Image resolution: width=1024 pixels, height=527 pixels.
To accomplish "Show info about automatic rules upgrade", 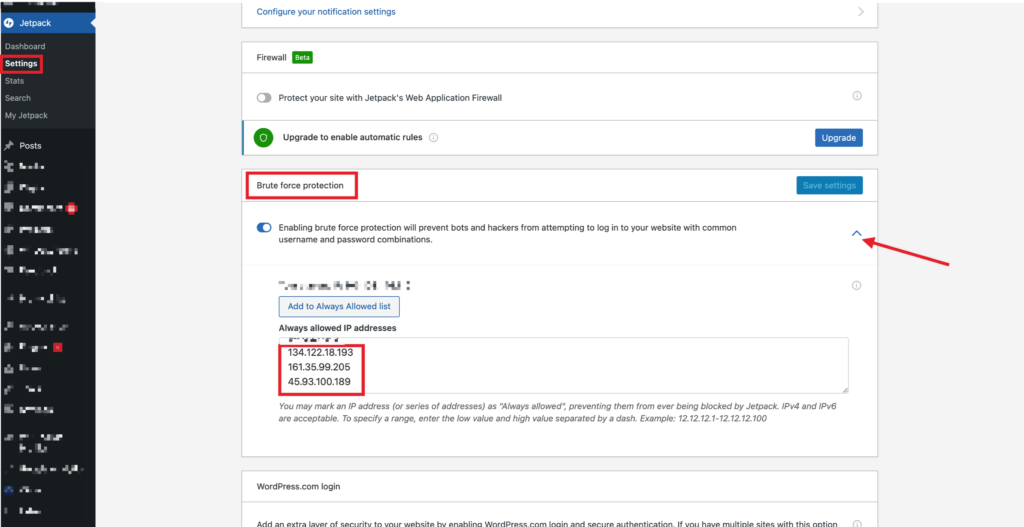I will [x=434, y=138].
